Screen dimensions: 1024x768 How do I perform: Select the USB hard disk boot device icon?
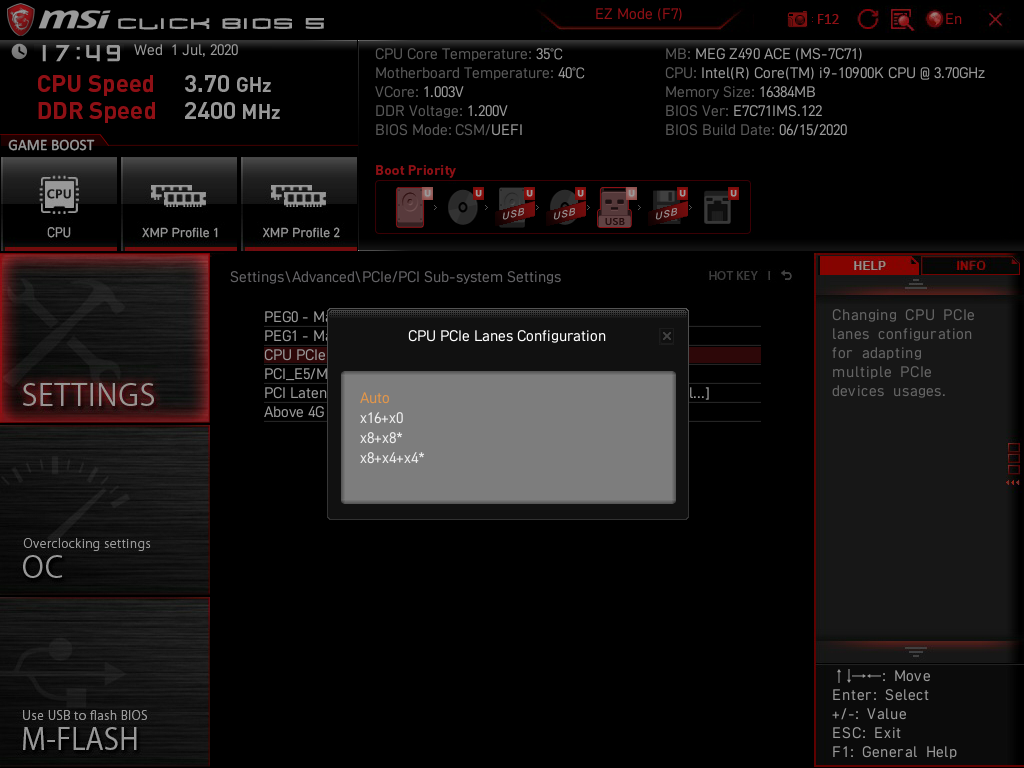[513, 207]
